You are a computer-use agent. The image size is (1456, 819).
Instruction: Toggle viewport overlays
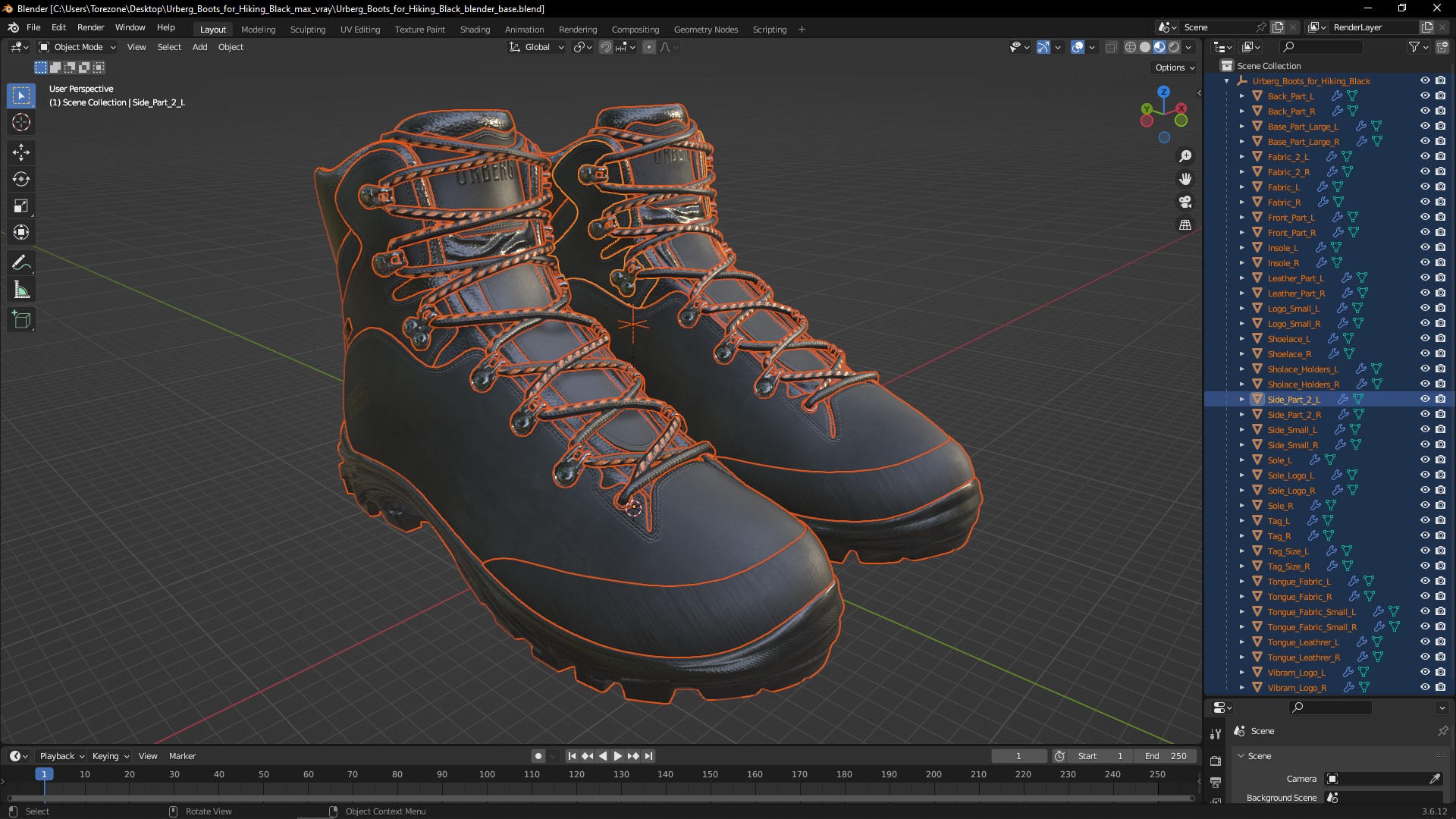[x=1078, y=47]
